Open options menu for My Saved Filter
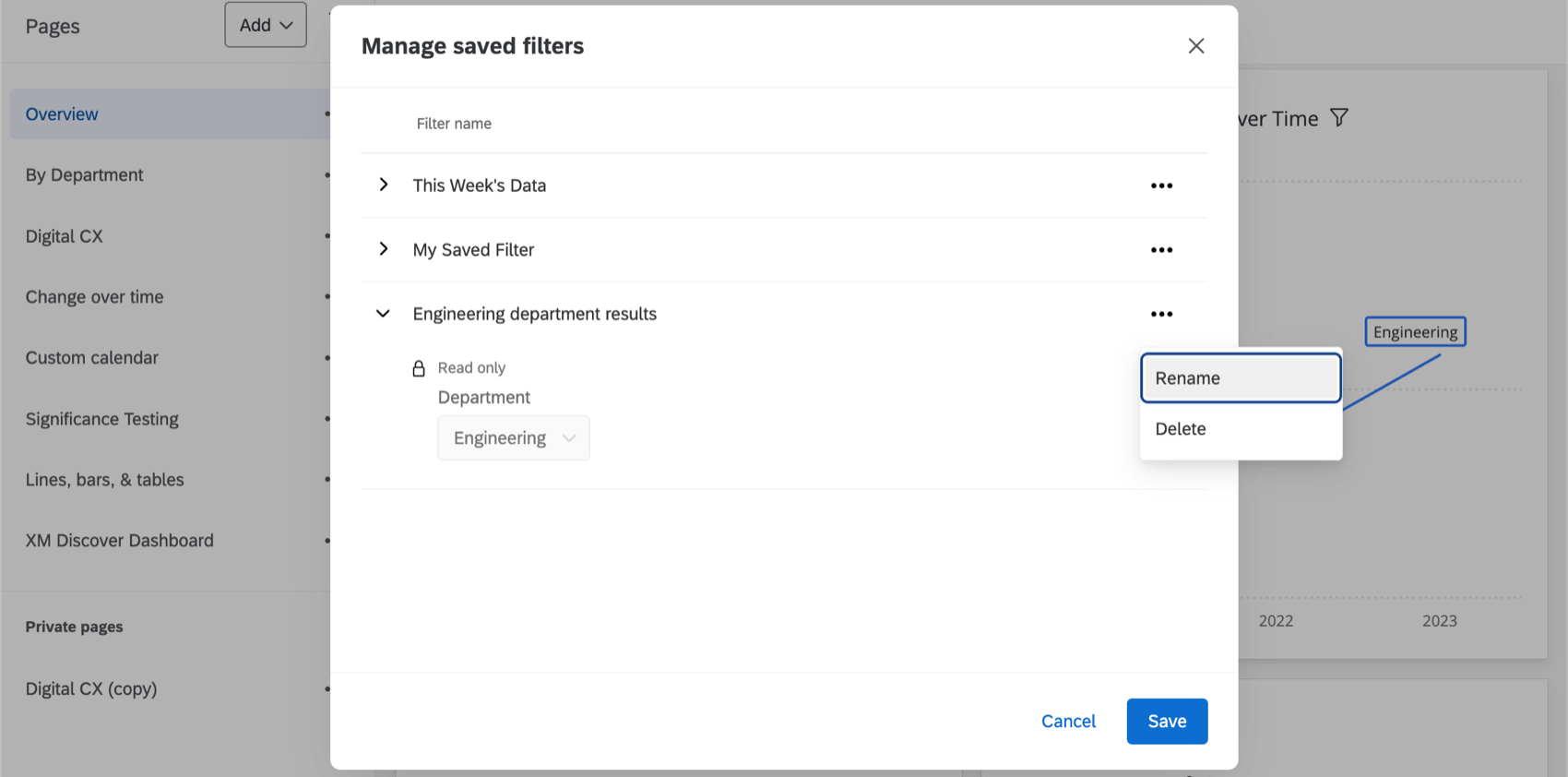The width and height of the screenshot is (1568, 777). click(1161, 250)
